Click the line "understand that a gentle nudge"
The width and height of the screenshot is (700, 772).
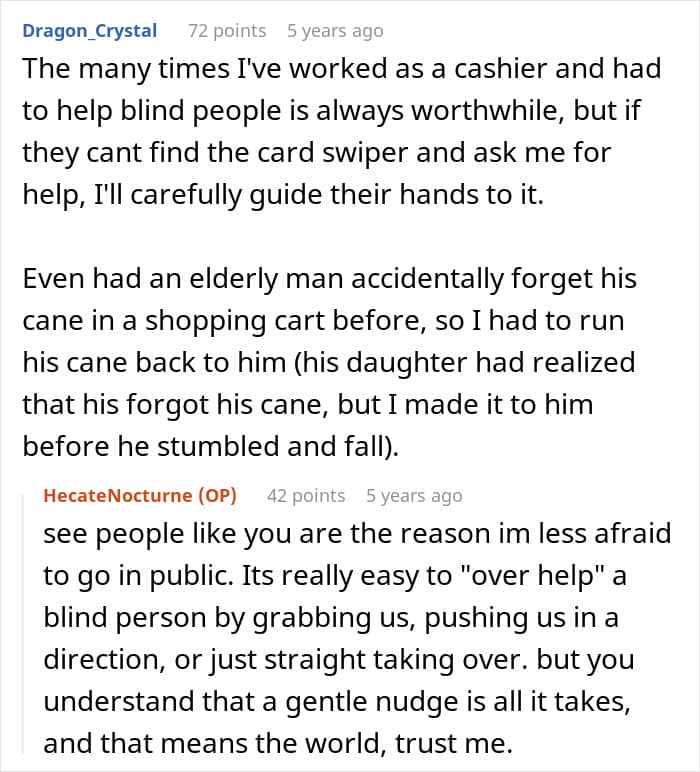point(337,702)
